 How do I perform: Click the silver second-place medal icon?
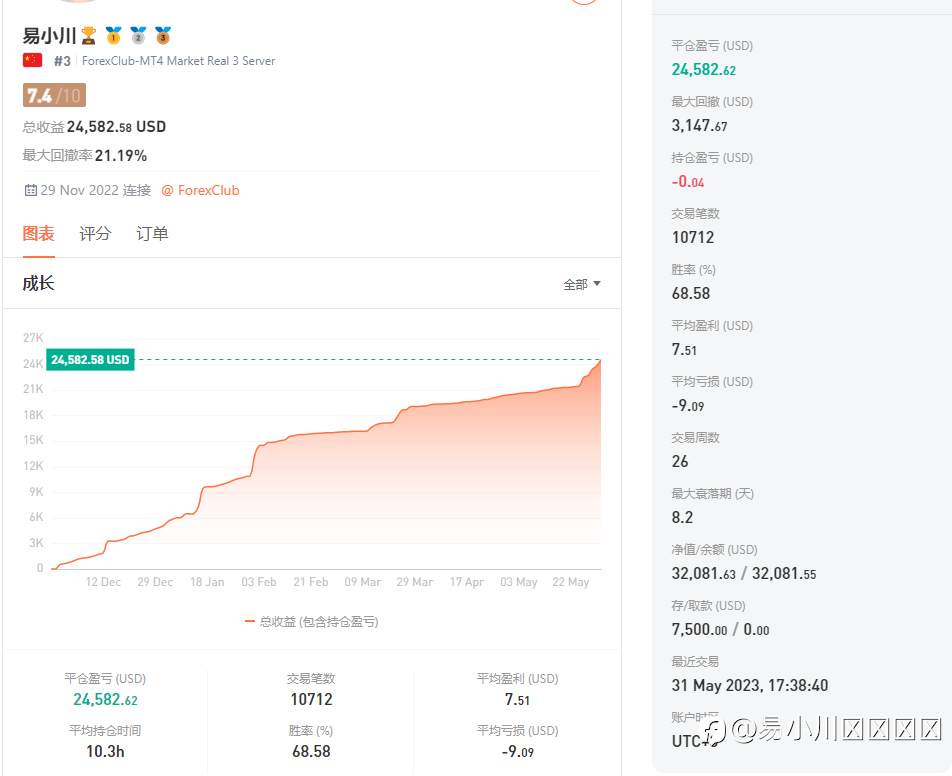tap(138, 36)
